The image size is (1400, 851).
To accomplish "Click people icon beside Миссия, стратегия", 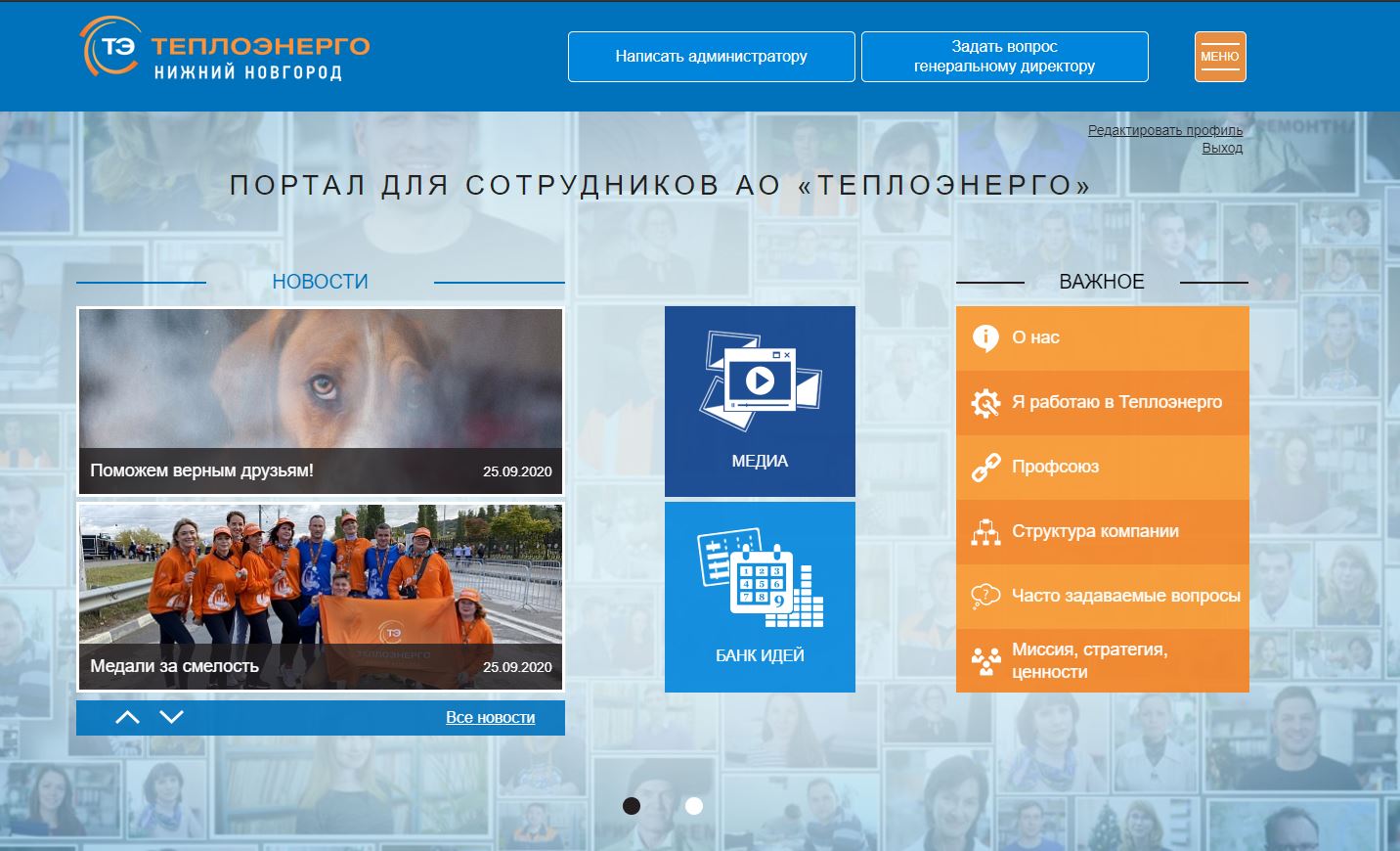I will 985,662.
